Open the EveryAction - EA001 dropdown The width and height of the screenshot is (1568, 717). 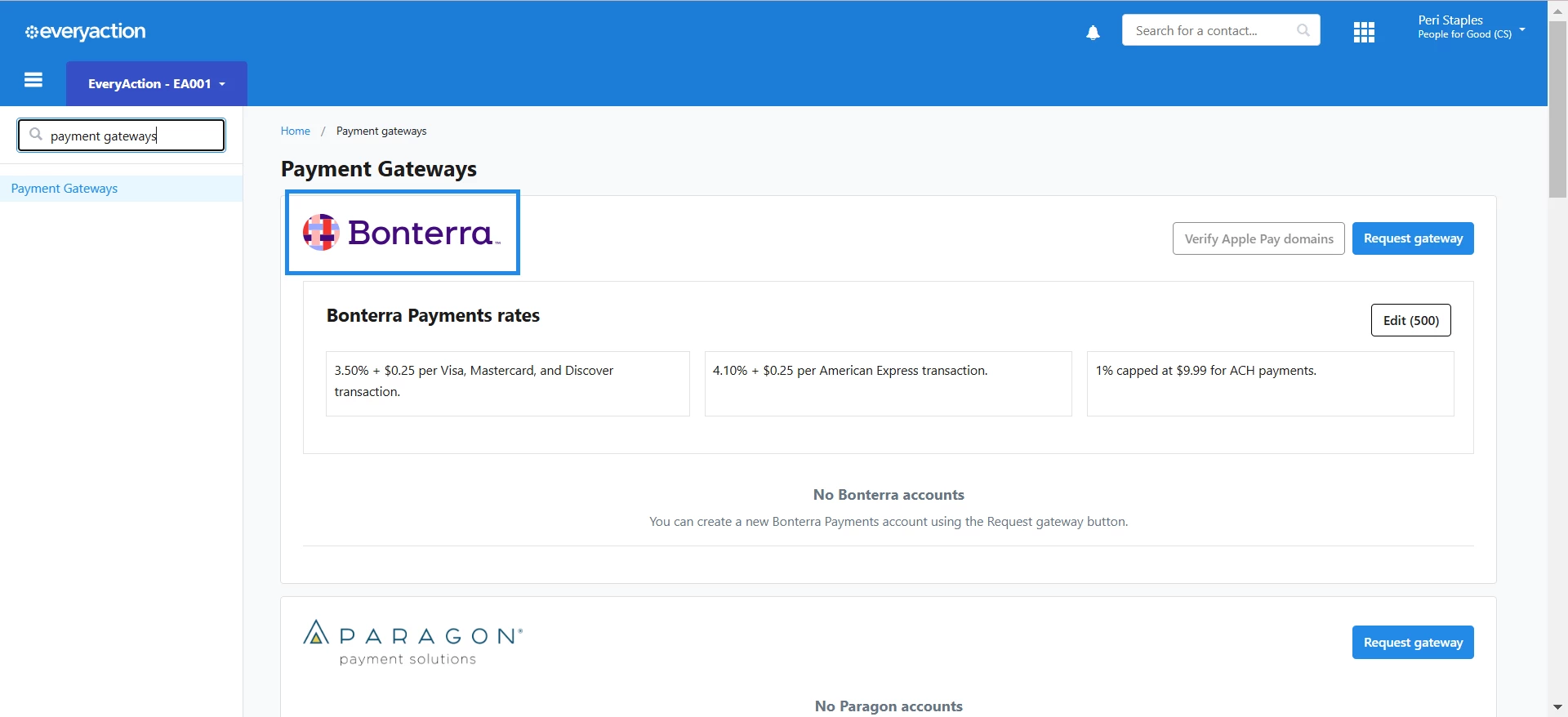(157, 83)
